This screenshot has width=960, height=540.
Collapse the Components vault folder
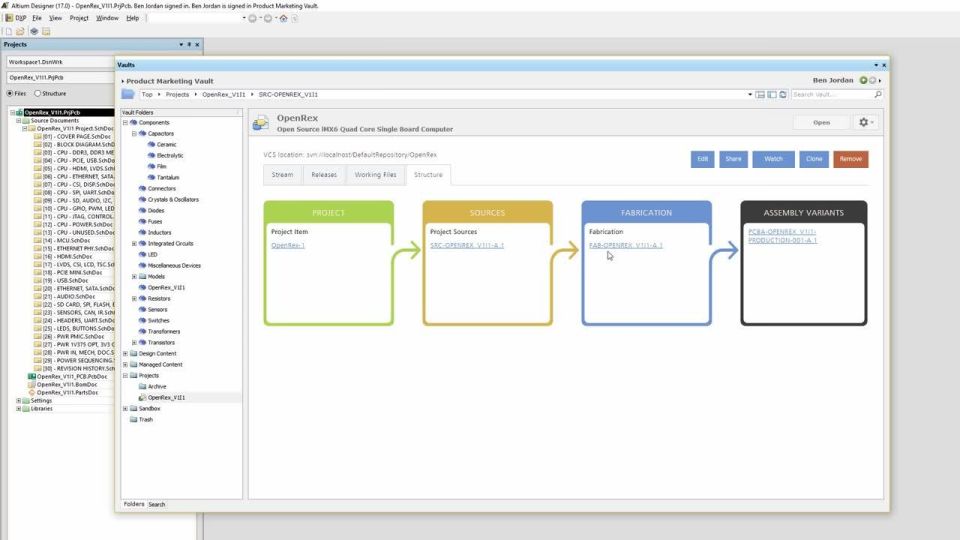pyautogui.click(x=126, y=122)
